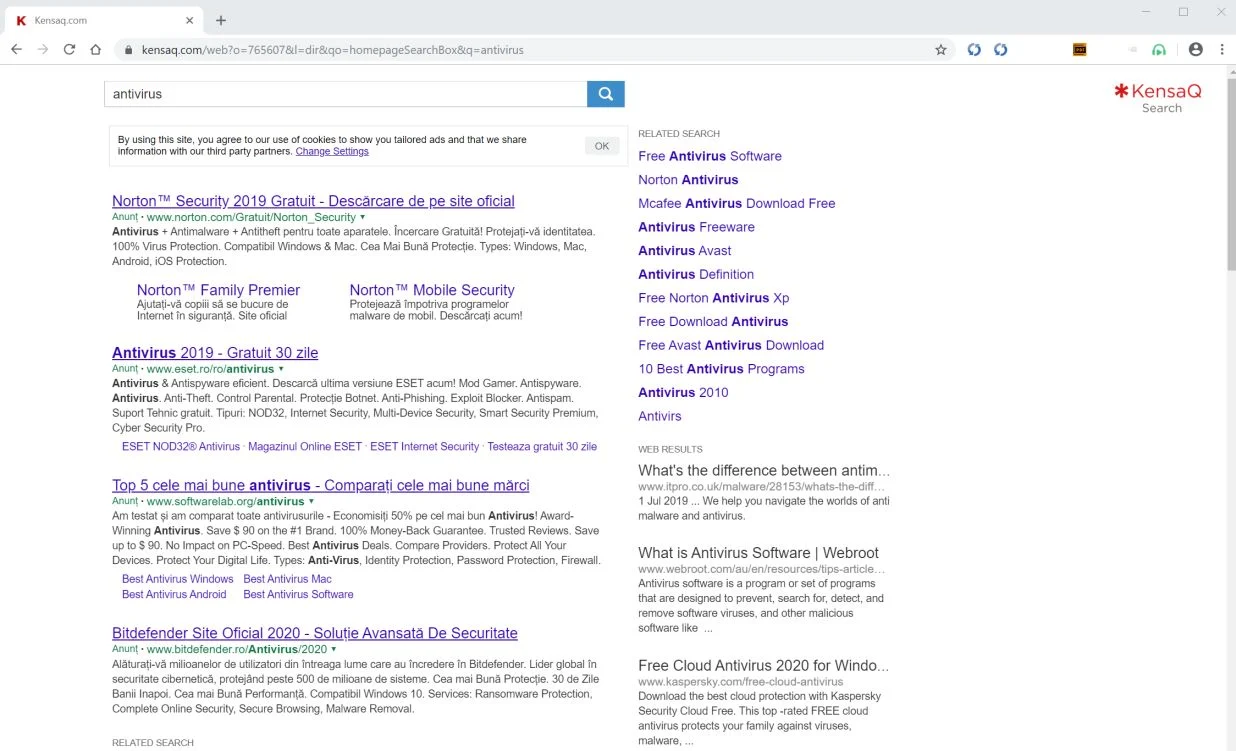Image resolution: width=1236 pixels, height=751 pixels.
Task: Click the first blue sync extension icon
Action: 974,49
